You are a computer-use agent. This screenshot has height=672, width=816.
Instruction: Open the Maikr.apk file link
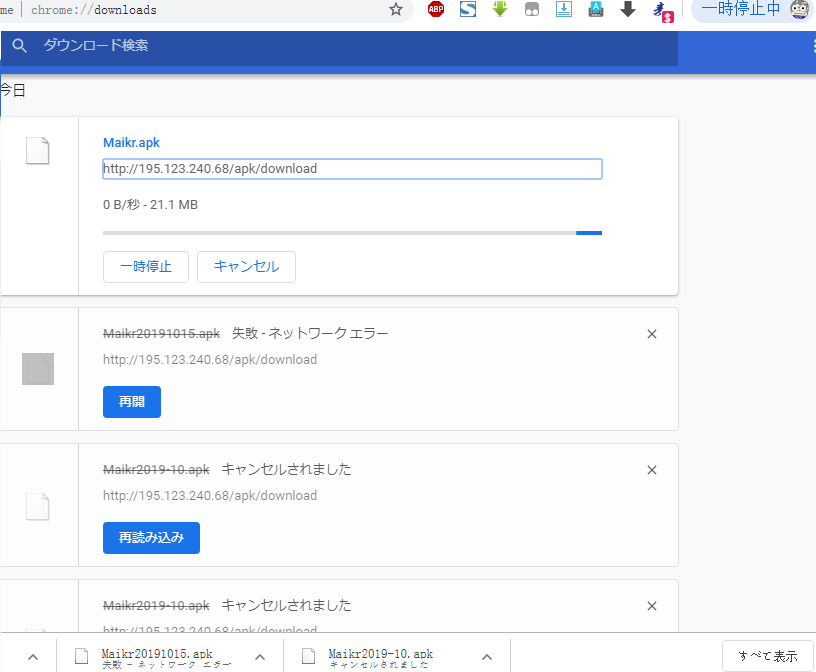click(131, 143)
